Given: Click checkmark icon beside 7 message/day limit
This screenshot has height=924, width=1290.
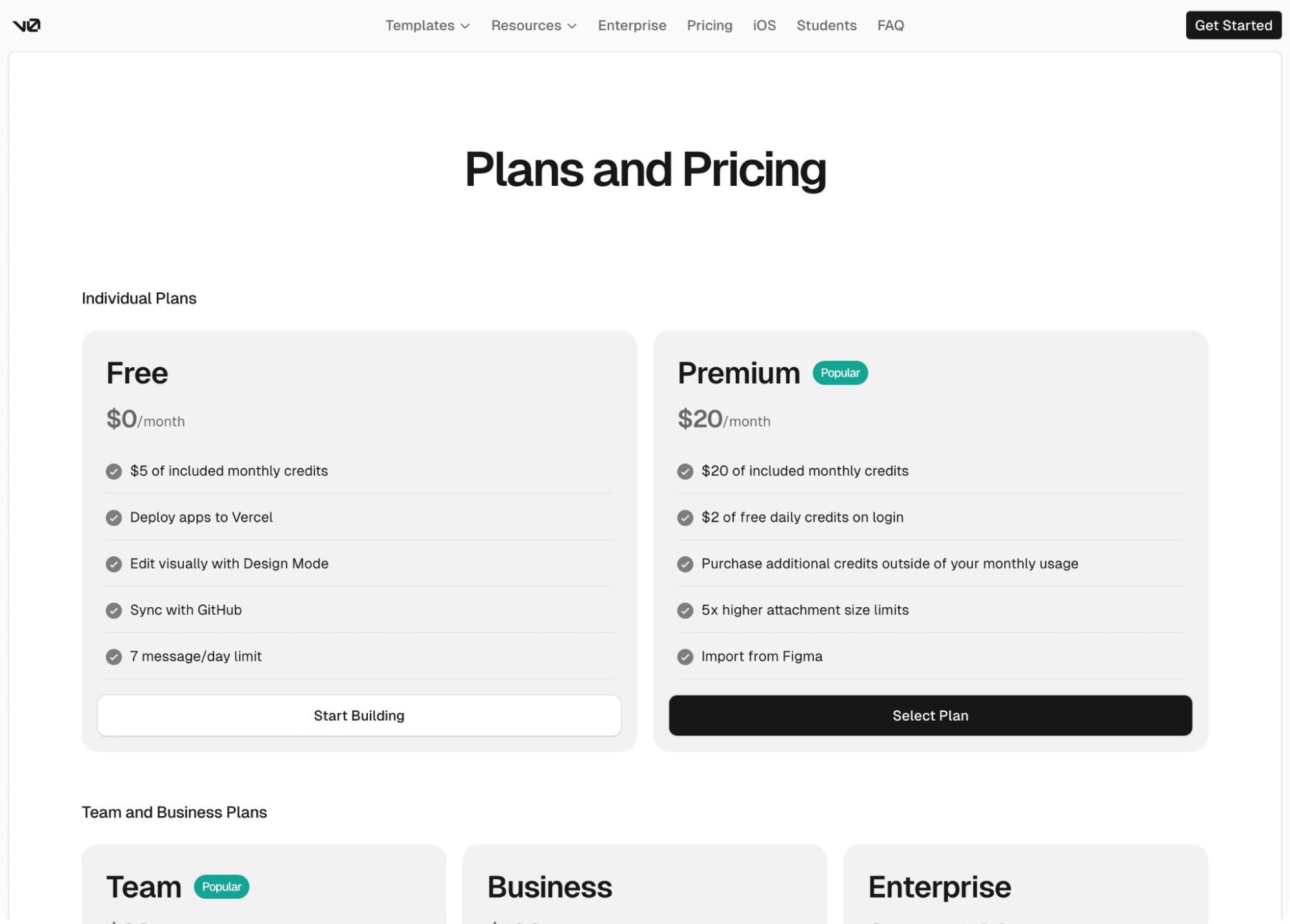Looking at the screenshot, I should [114, 657].
